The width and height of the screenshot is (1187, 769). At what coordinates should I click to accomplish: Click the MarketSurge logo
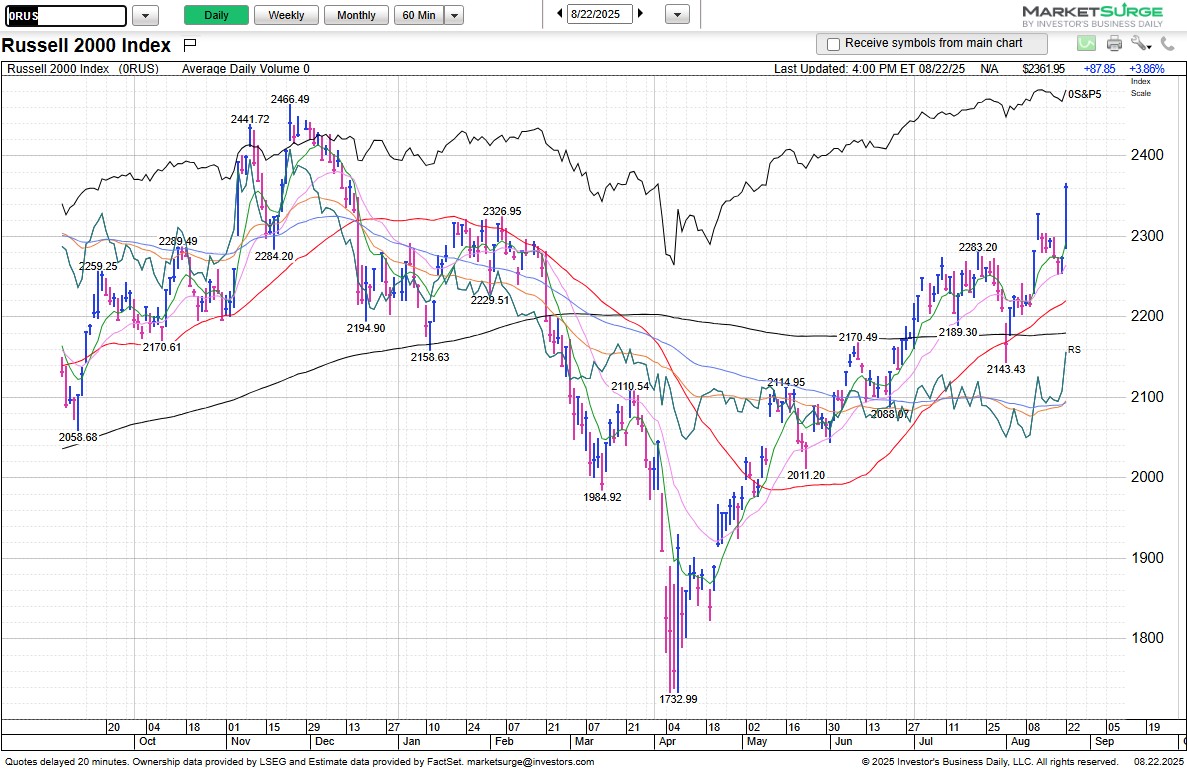pyautogui.click(x=1092, y=15)
